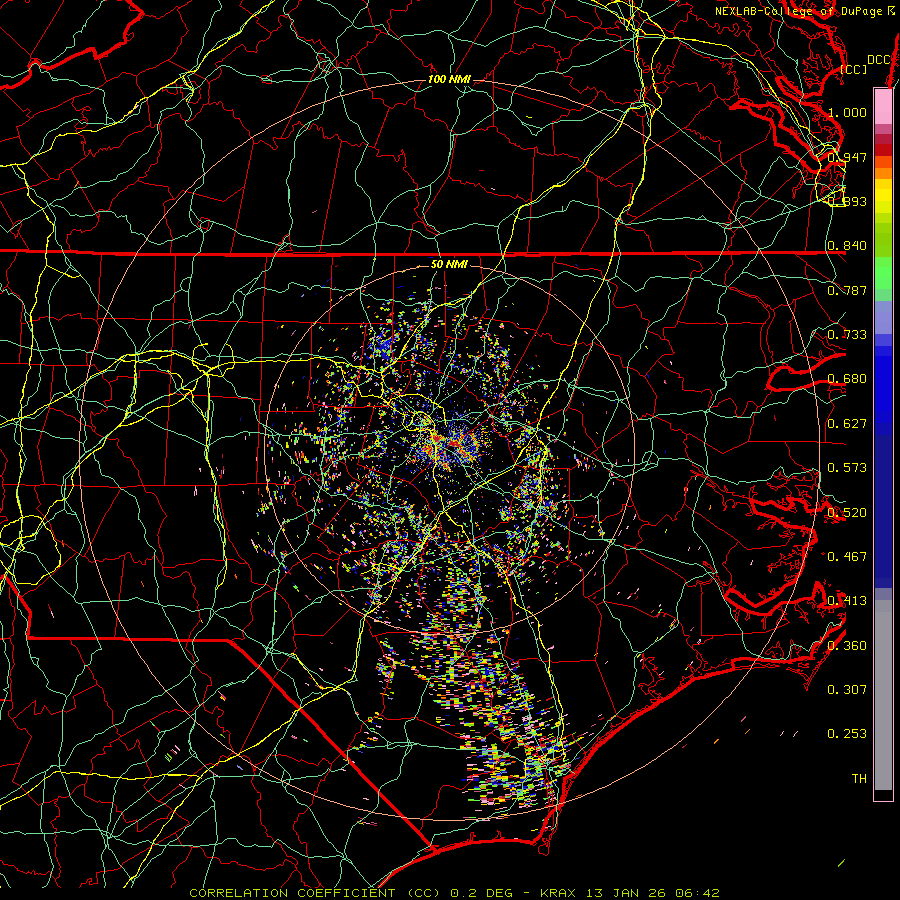Click the 0.627 scale value

pyautogui.click(x=847, y=424)
